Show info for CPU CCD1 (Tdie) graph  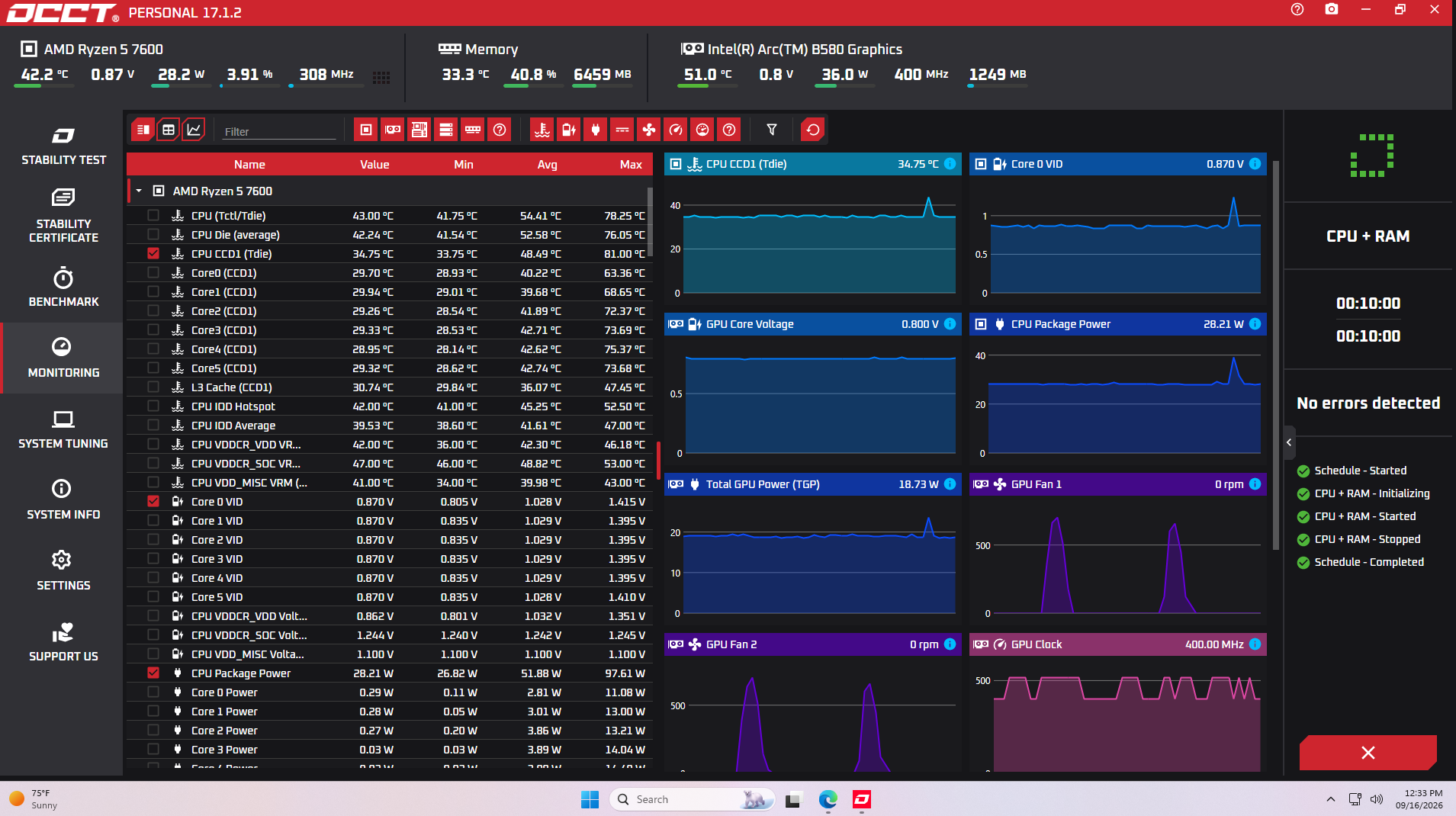point(950,164)
